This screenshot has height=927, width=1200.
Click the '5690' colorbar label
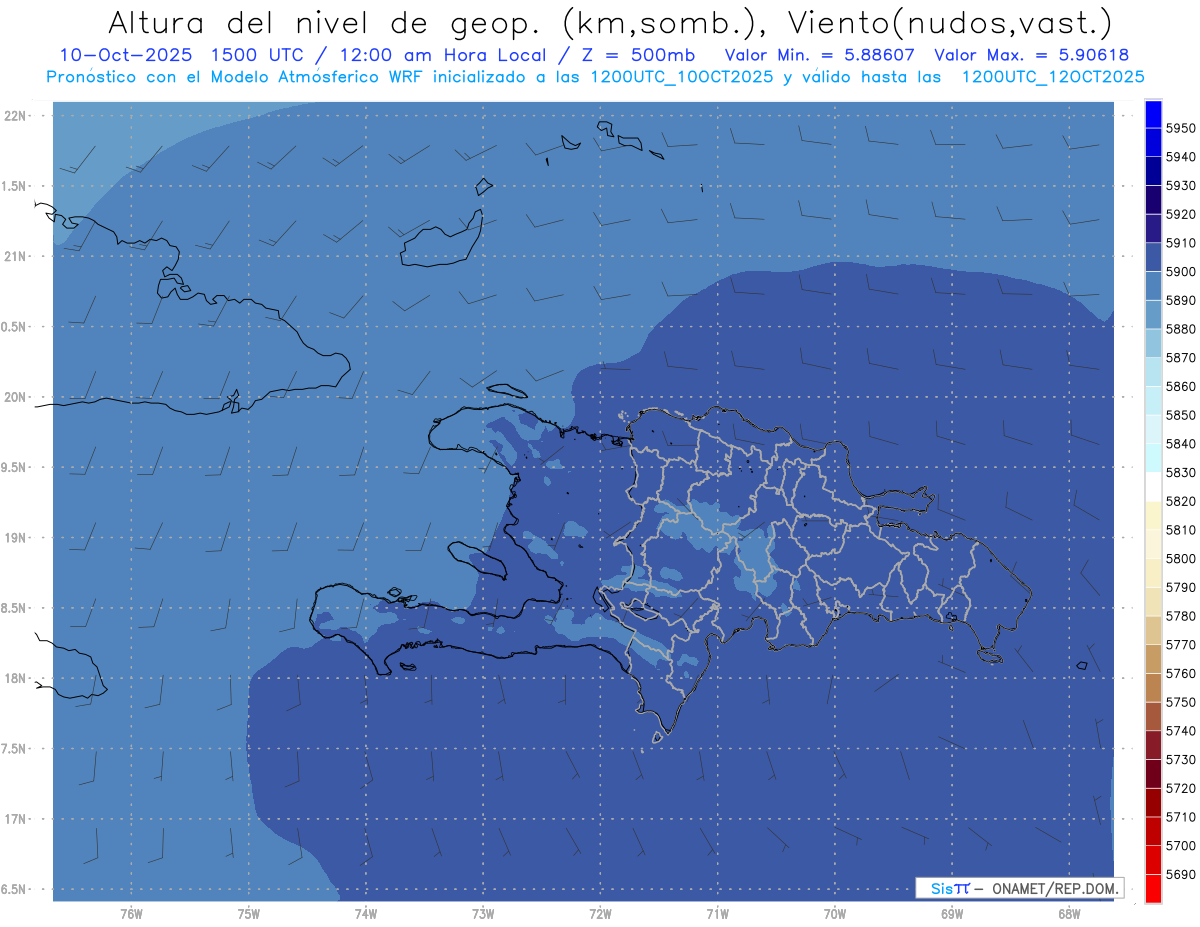tap(1180, 874)
